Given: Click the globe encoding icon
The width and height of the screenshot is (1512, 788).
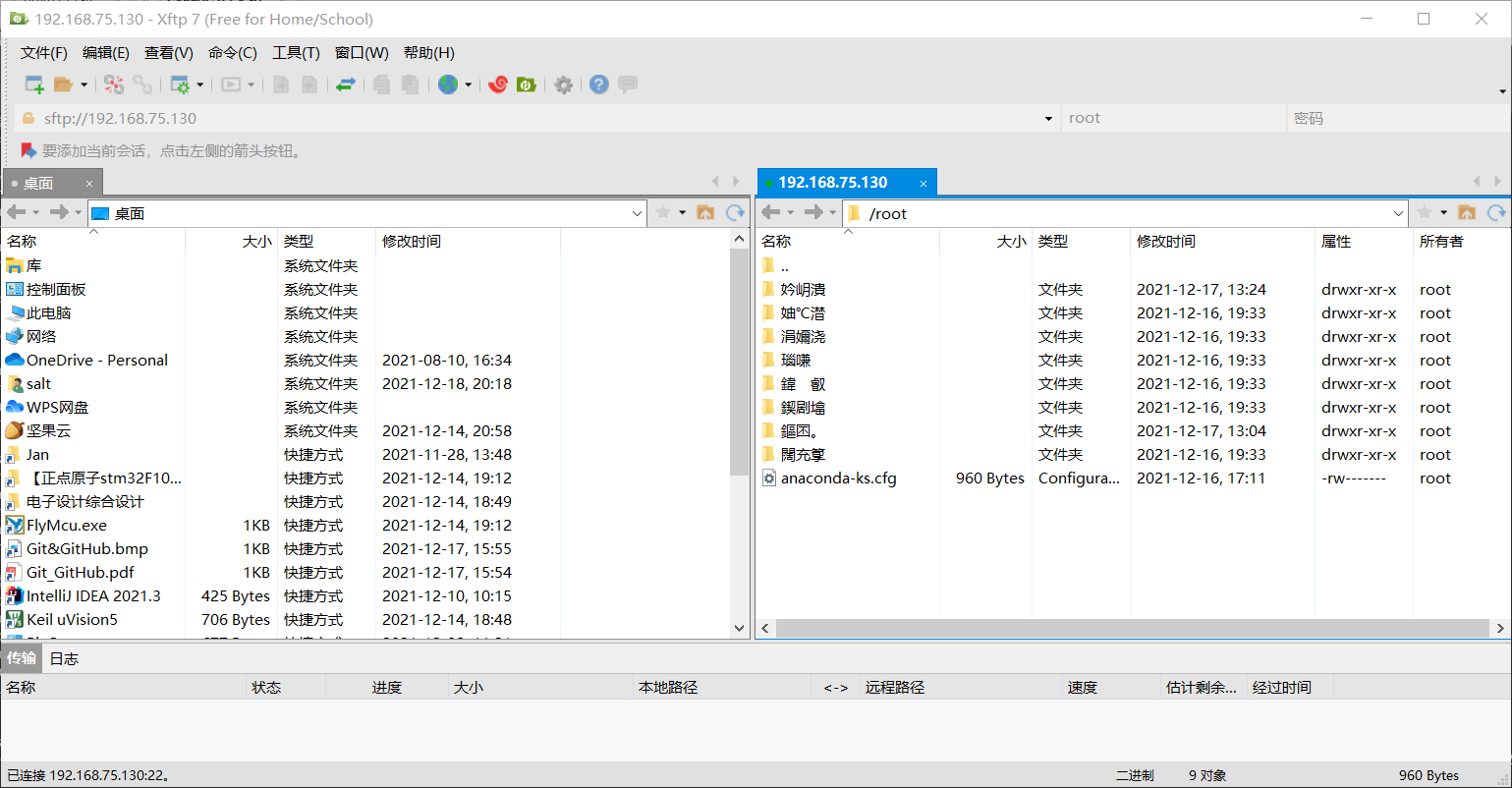Looking at the screenshot, I should (448, 84).
